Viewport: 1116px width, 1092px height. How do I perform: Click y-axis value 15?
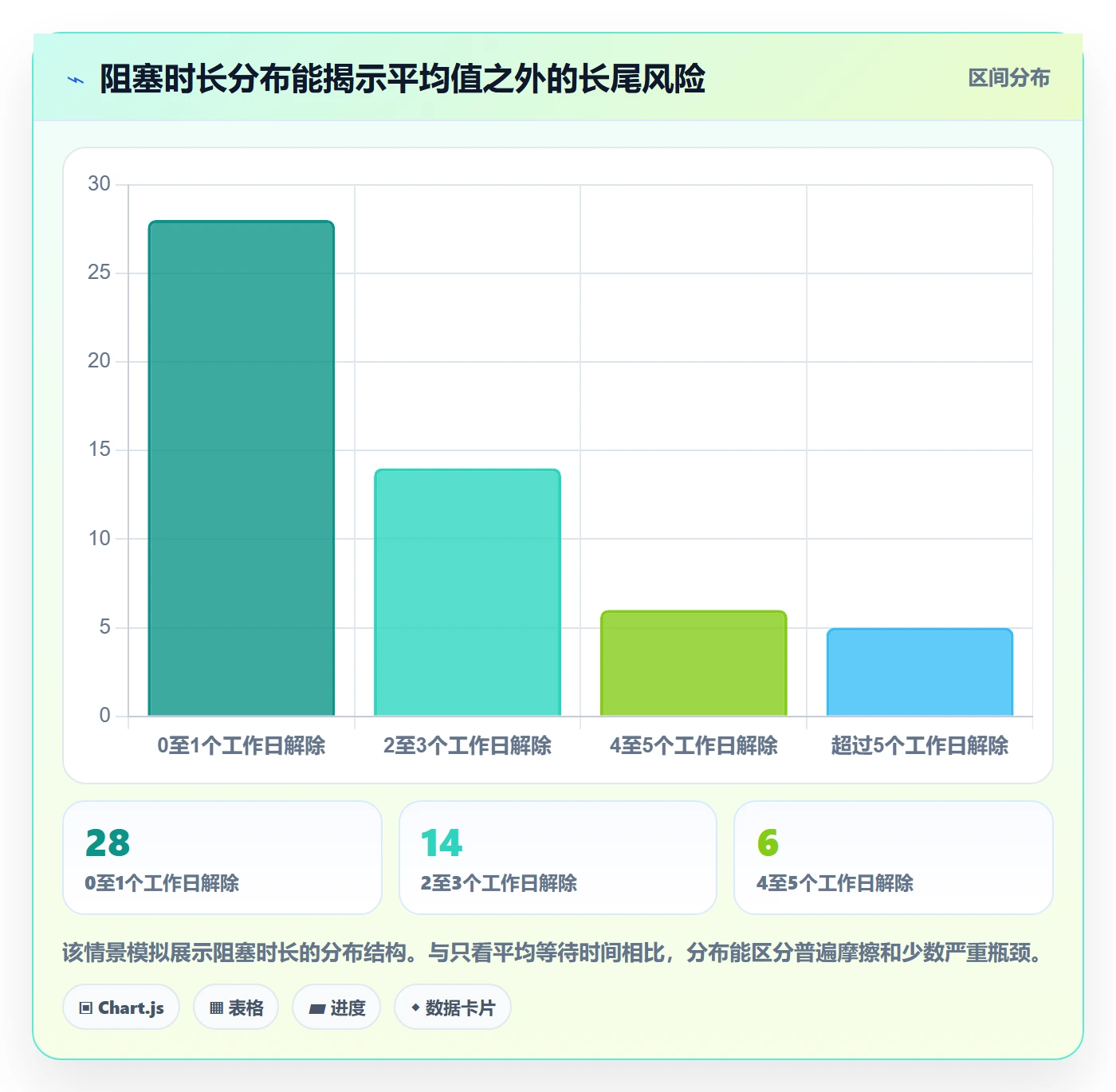tap(99, 450)
